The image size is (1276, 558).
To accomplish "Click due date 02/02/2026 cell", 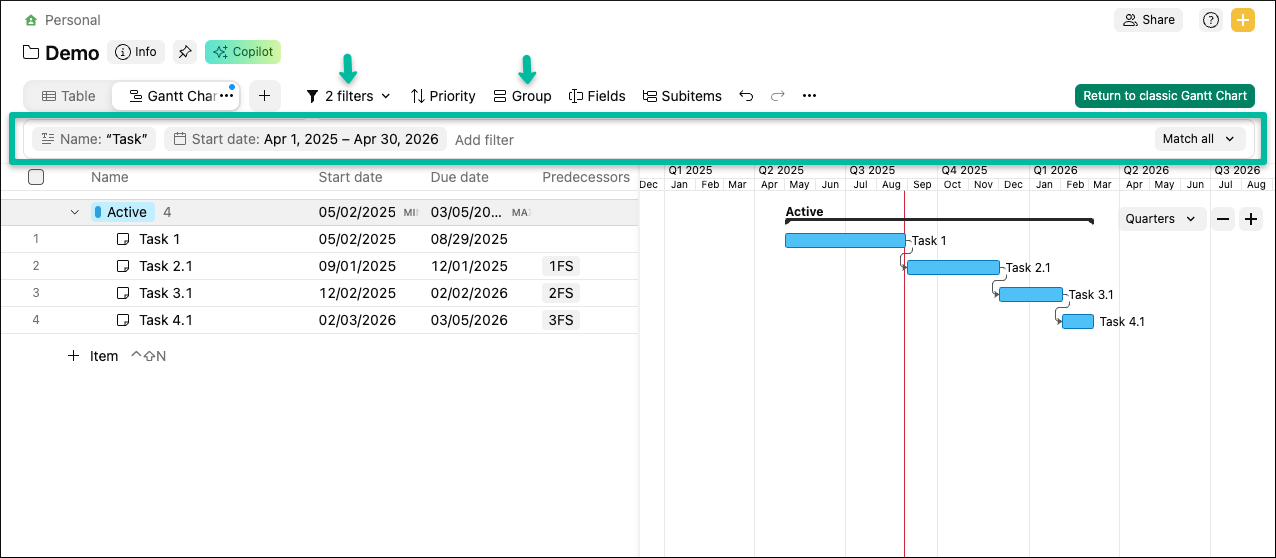I will coord(469,293).
